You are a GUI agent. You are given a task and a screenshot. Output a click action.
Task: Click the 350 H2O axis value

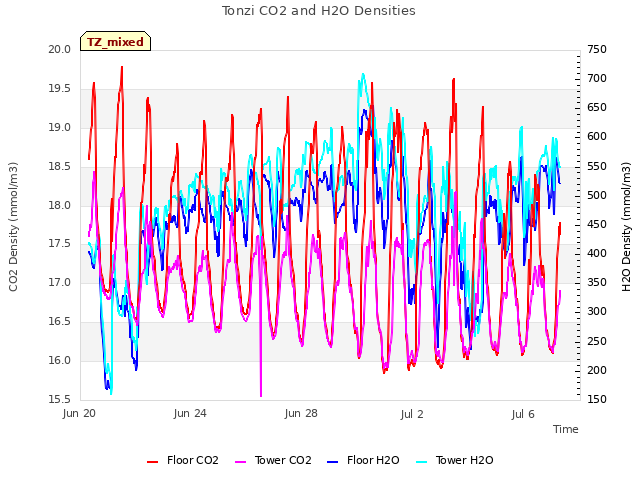click(x=597, y=282)
